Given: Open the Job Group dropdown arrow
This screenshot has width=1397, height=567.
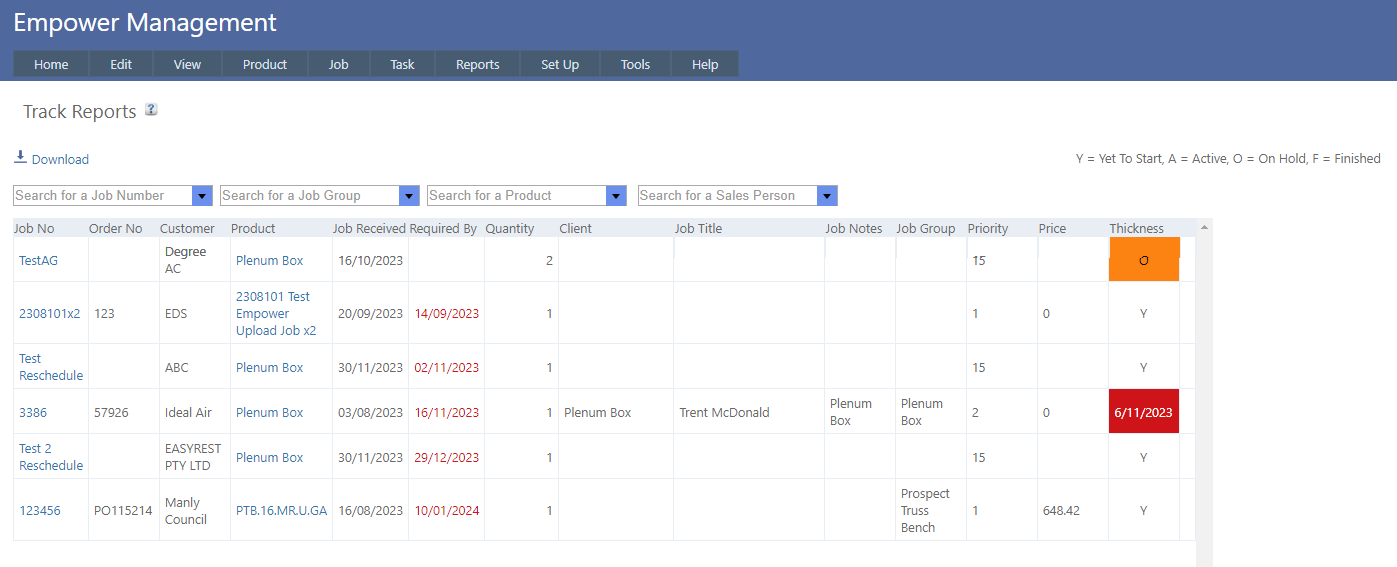Looking at the screenshot, I should [409, 196].
